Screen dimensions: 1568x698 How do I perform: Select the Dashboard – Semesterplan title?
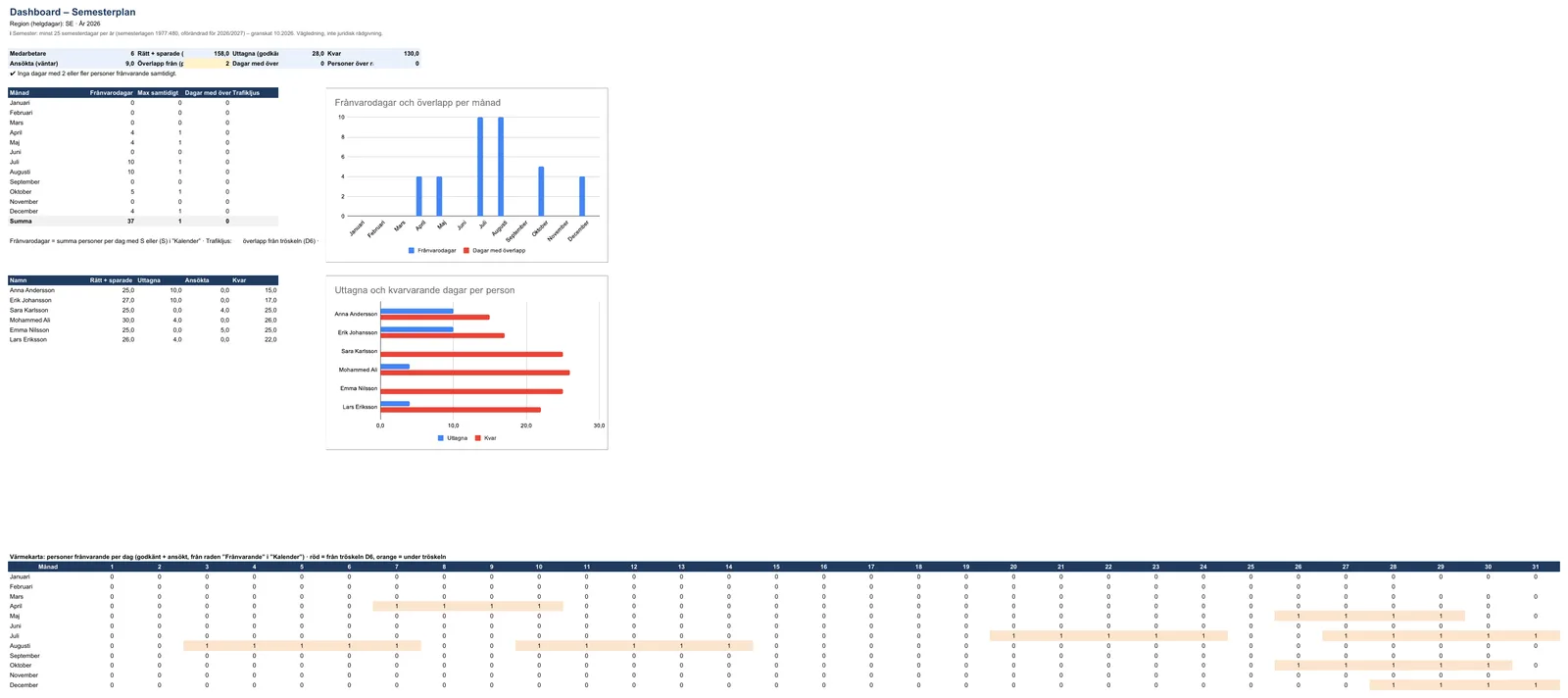[73, 12]
